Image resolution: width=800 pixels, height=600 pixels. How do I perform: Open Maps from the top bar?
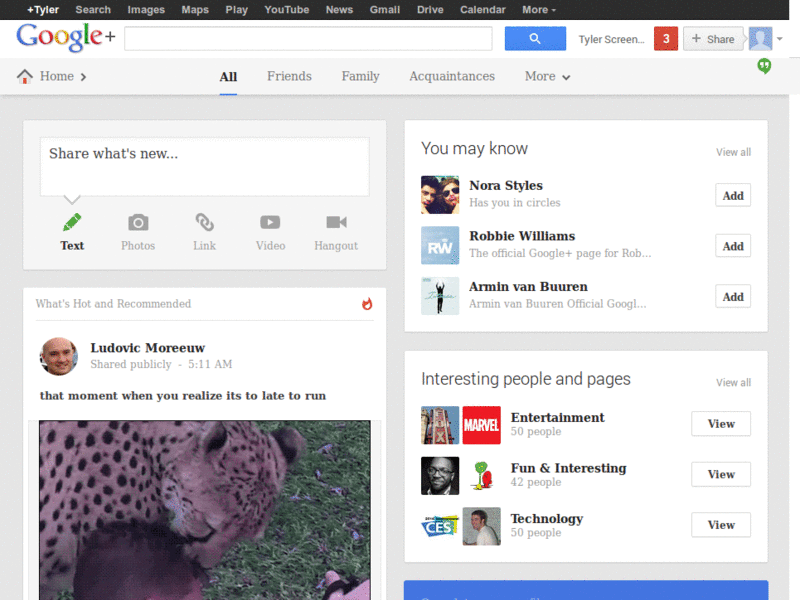pyautogui.click(x=195, y=10)
